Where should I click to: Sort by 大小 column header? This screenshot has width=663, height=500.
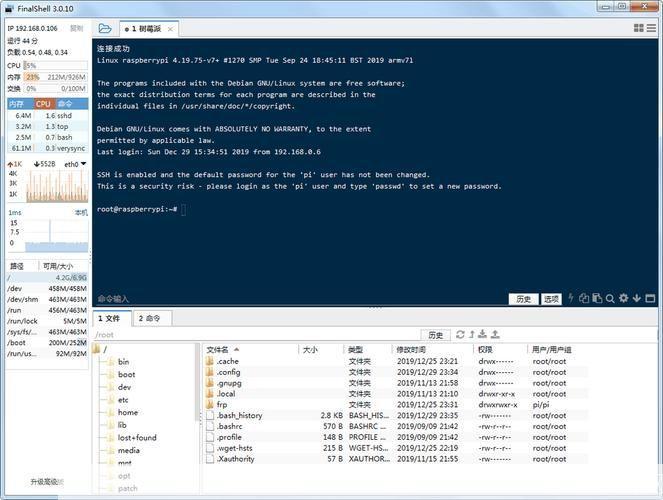click(321, 350)
